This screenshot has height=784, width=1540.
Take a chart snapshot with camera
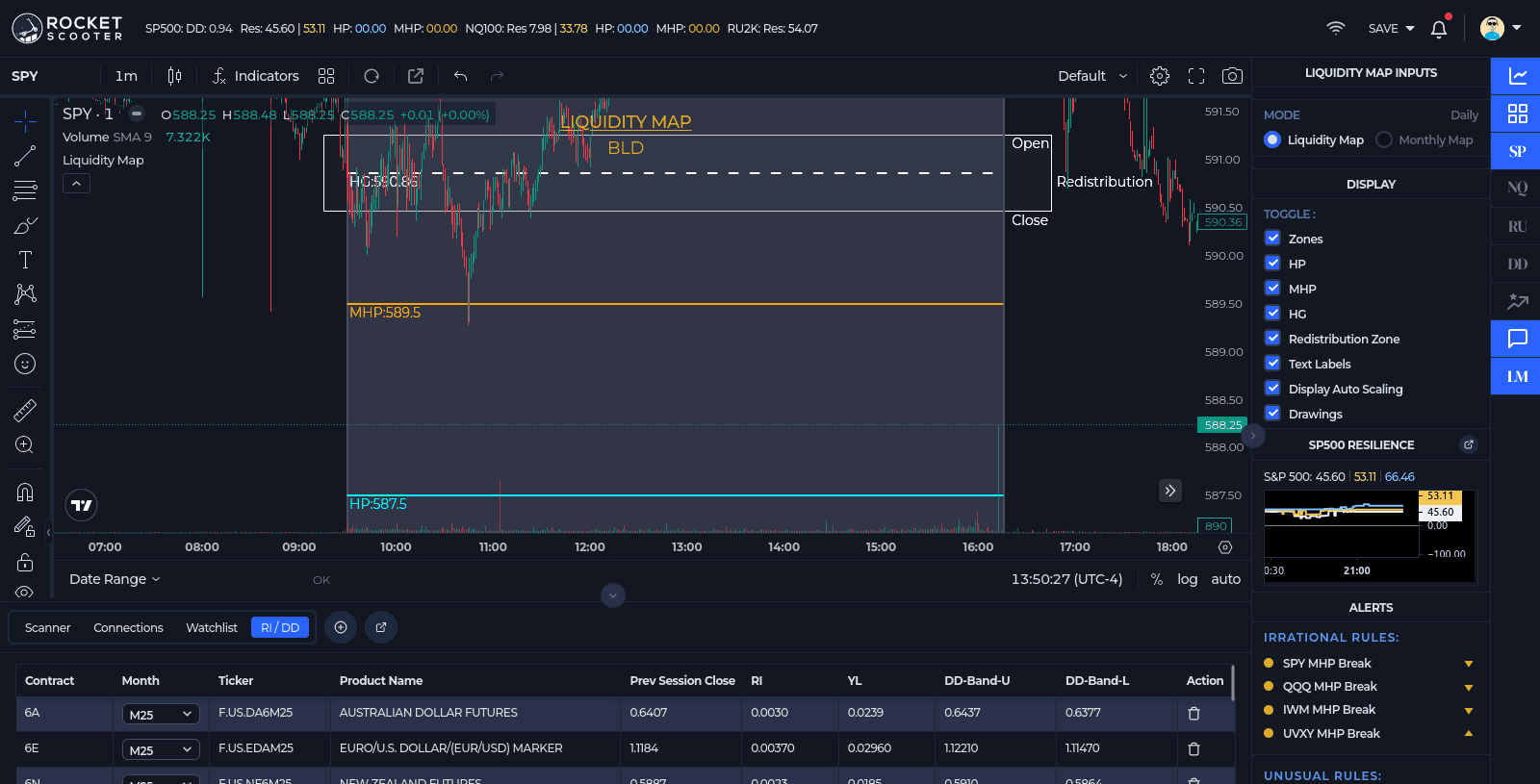[x=1232, y=76]
